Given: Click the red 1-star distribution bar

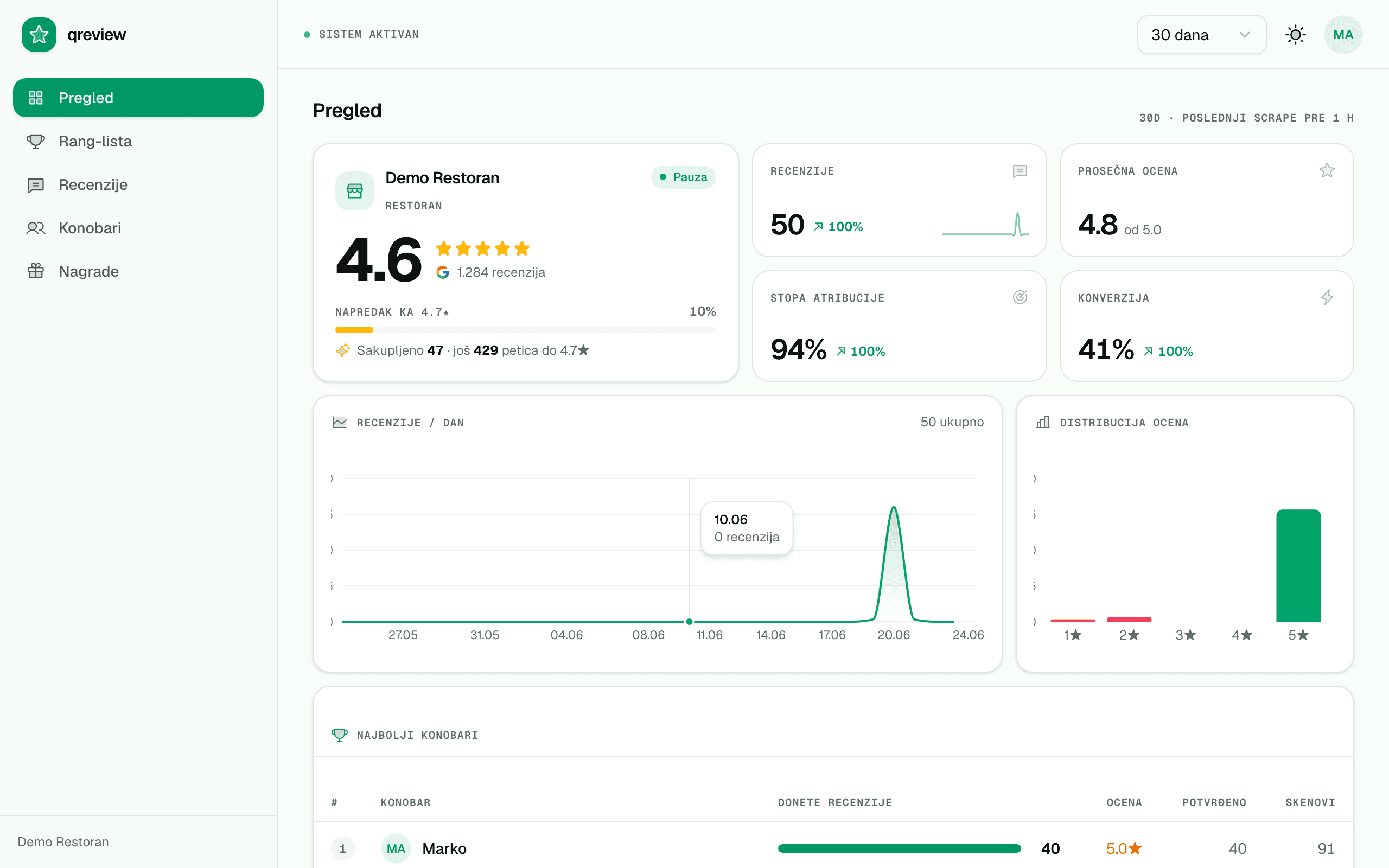Looking at the screenshot, I should [1073, 621].
